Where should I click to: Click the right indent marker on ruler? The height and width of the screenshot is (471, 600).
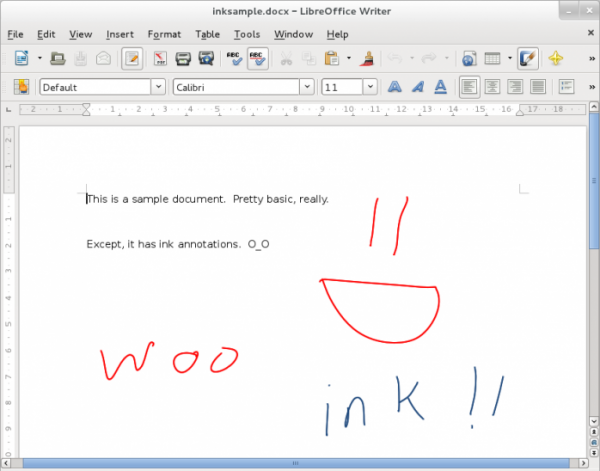click(x=520, y=112)
